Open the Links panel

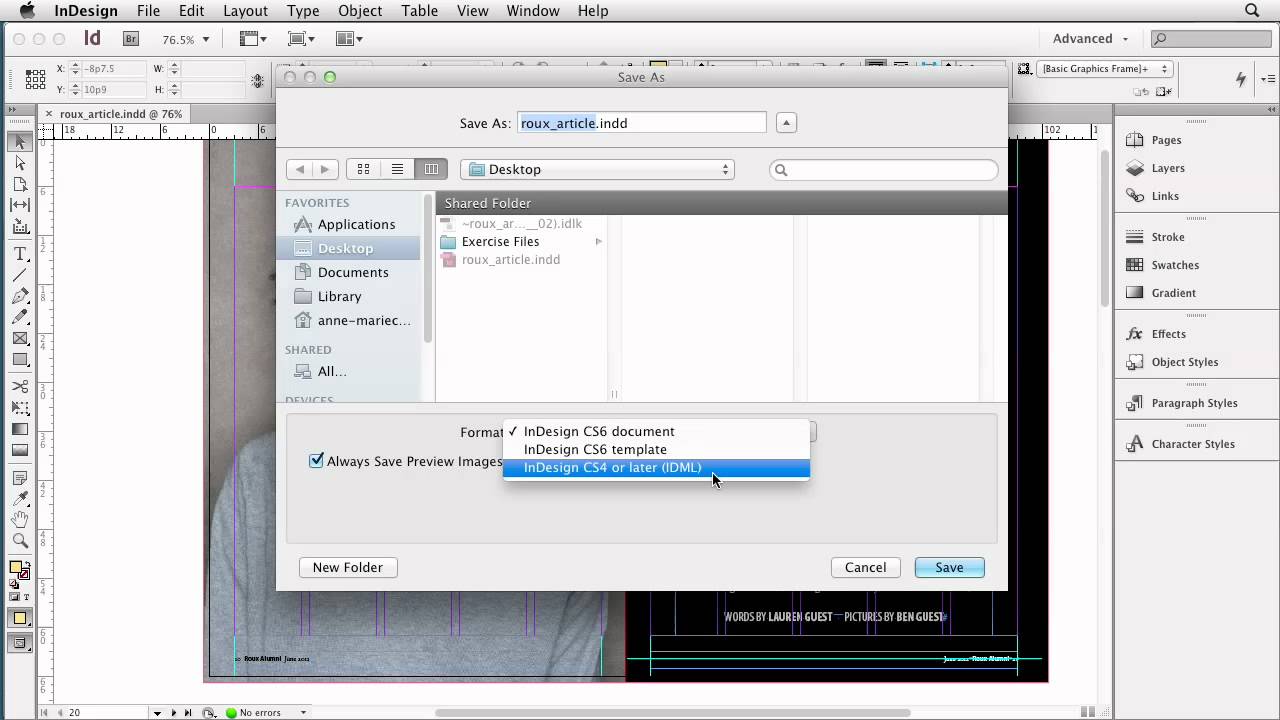1165,196
